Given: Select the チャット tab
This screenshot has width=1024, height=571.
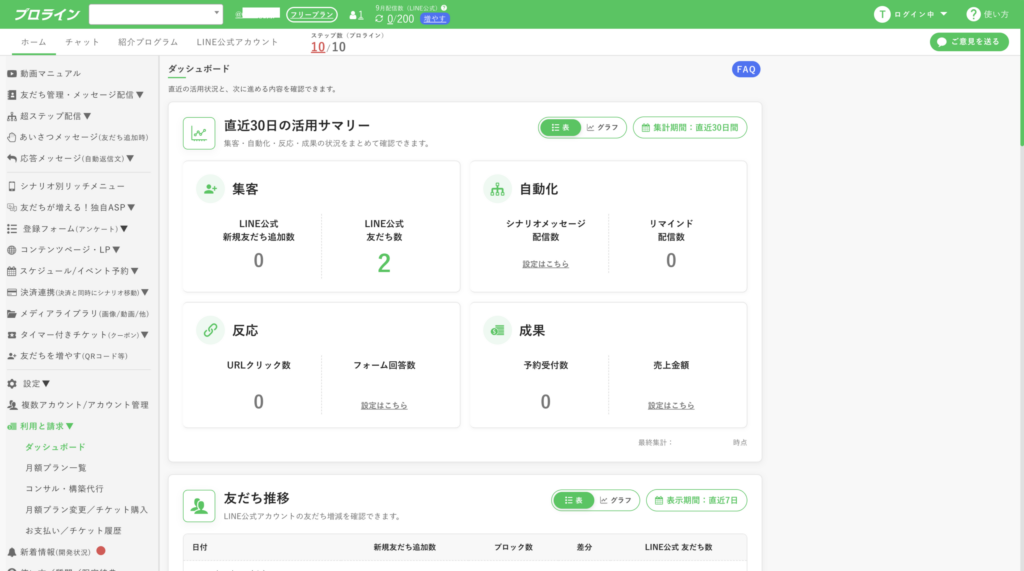Looking at the screenshot, I should (82, 42).
